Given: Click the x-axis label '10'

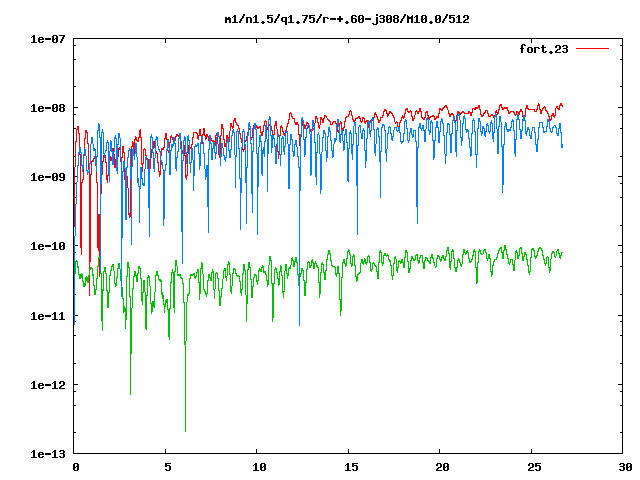Looking at the screenshot, I should click(x=260, y=467).
